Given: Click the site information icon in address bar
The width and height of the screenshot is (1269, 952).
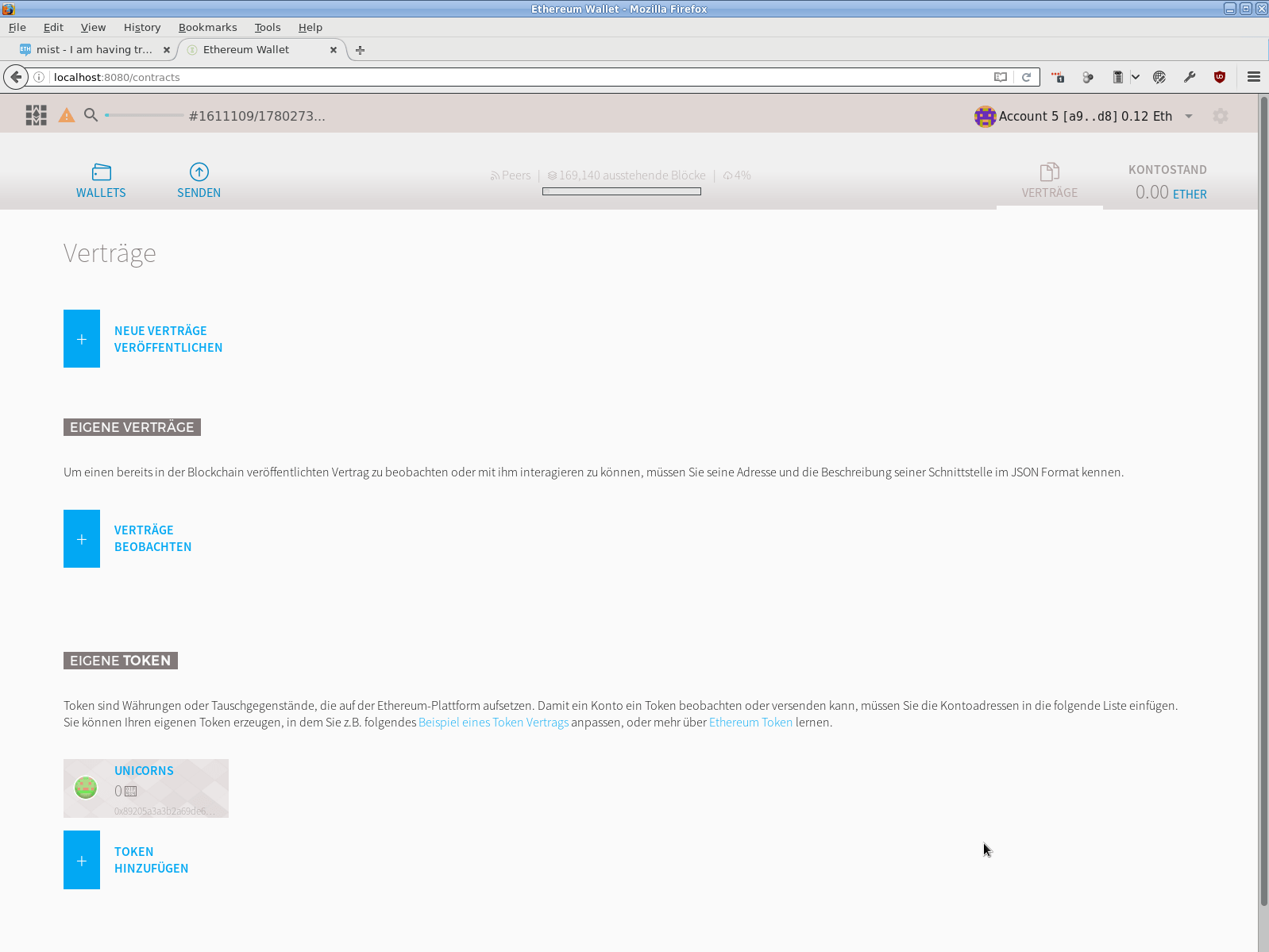Looking at the screenshot, I should coord(39,77).
